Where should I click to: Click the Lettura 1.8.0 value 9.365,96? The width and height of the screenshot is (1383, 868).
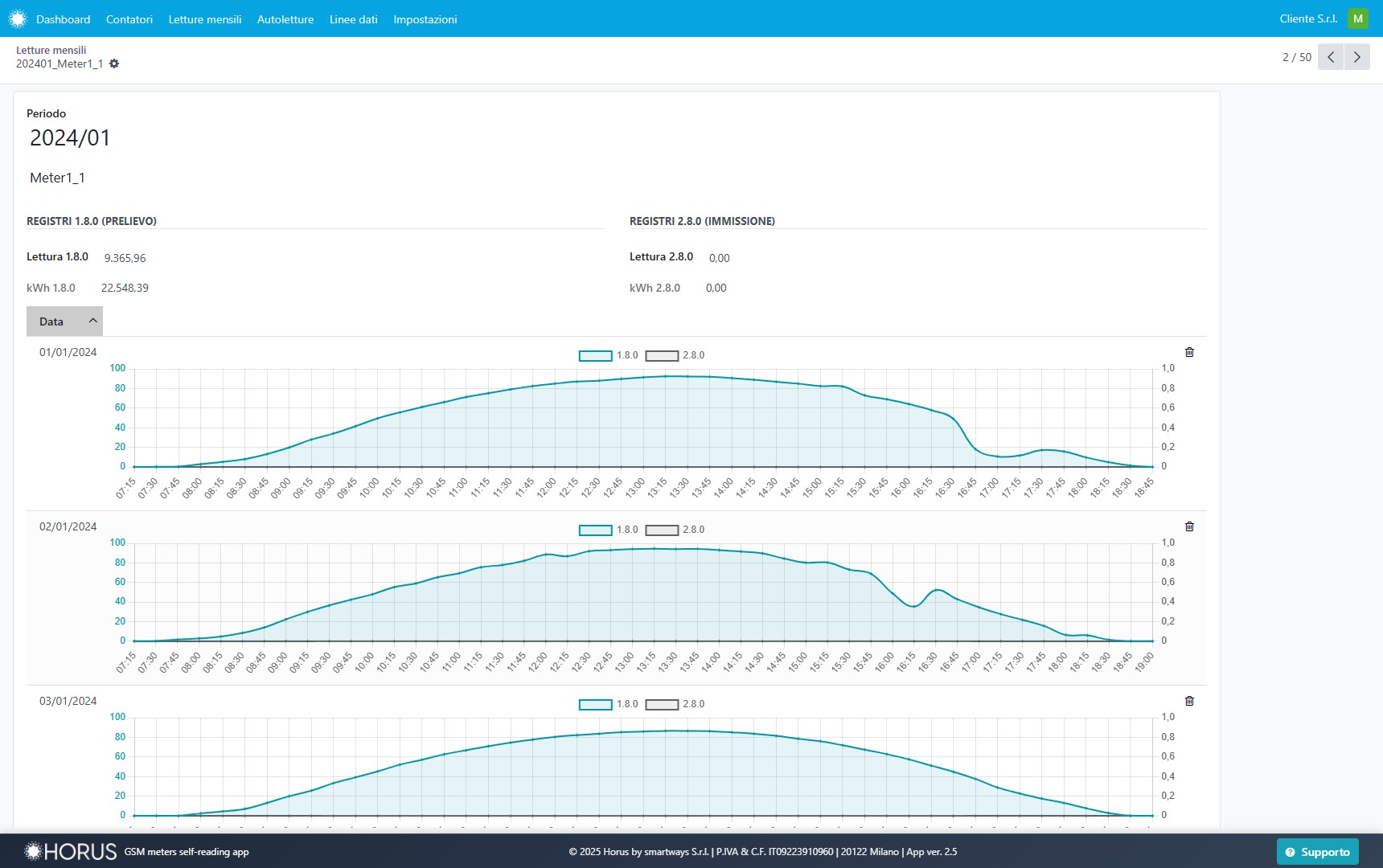[x=125, y=258]
